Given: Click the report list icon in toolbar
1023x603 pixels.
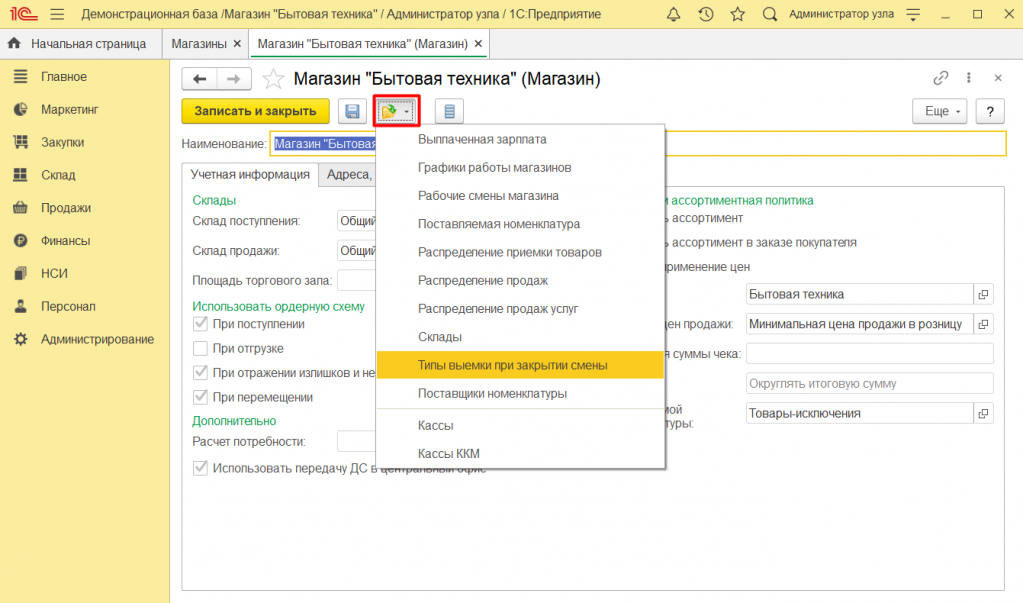Looking at the screenshot, I should point(449,111).
